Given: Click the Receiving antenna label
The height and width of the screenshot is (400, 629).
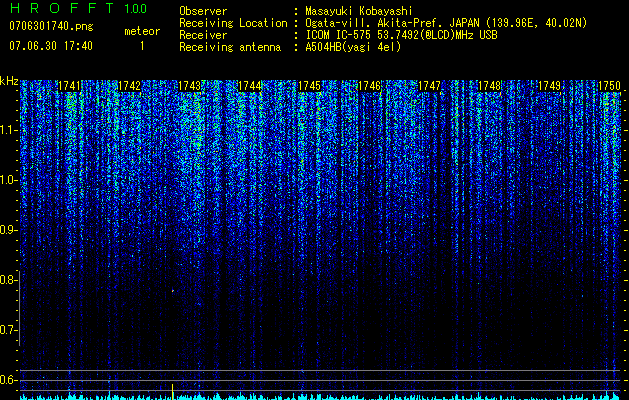Looking at the screenshot, I should tap(230, 47).
